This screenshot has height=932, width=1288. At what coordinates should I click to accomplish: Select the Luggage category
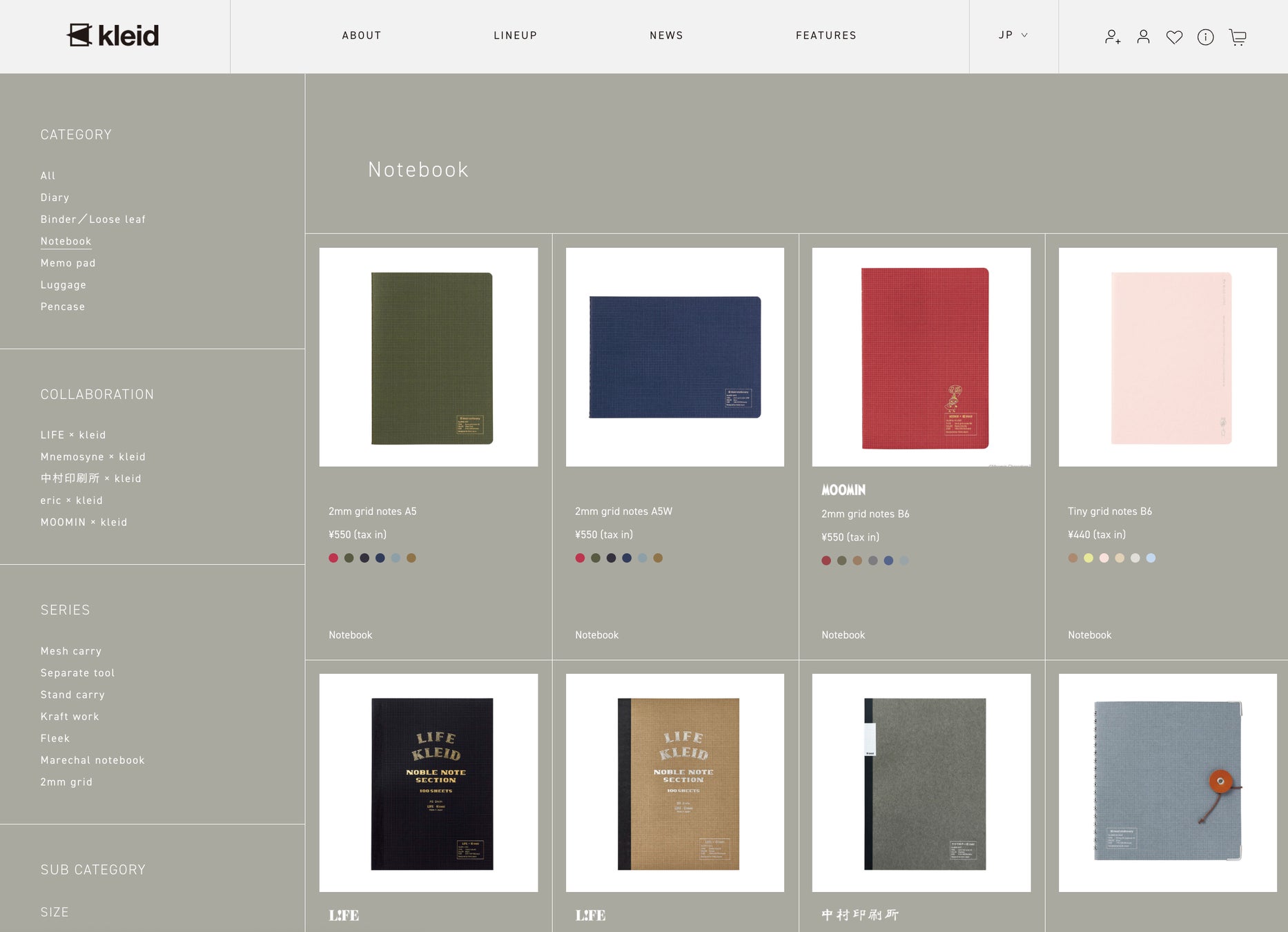pos(64,285)
